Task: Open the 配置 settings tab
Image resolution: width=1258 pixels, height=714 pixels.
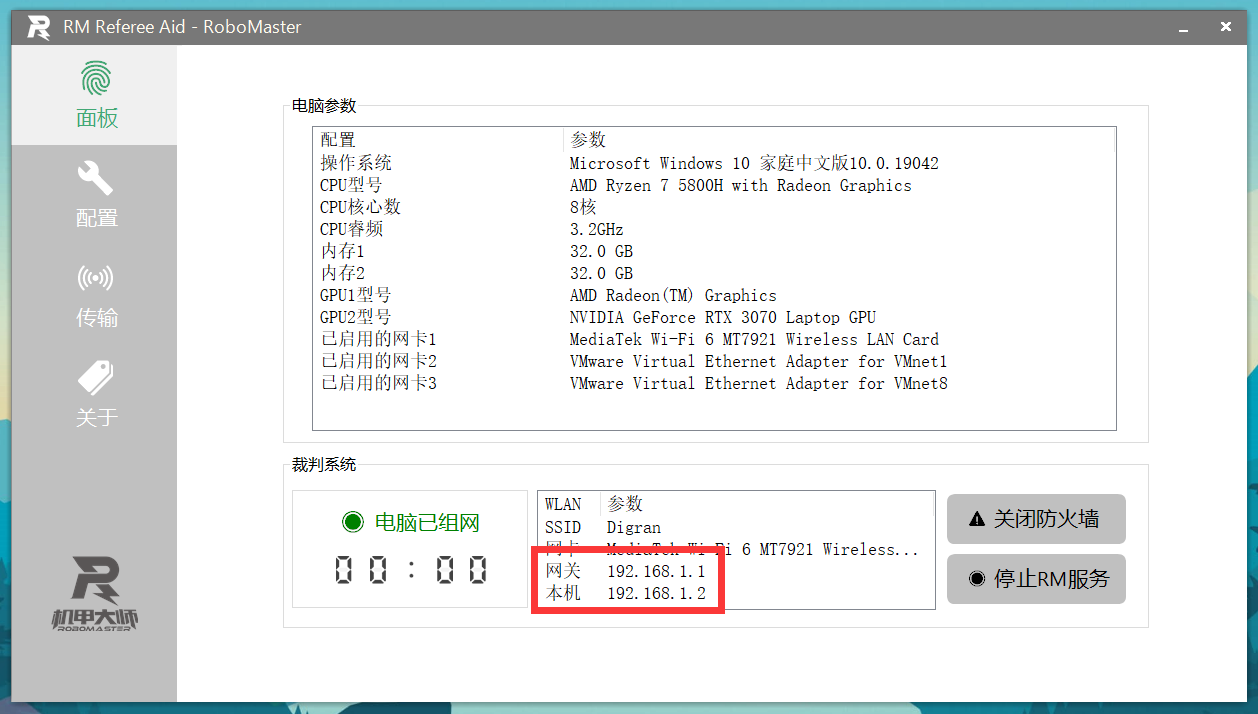Action: coord(95,195)
